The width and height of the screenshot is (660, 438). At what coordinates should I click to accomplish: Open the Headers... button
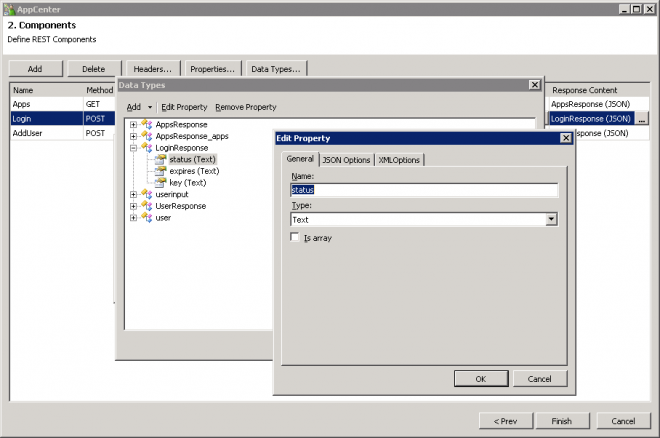tap(152, 69)
